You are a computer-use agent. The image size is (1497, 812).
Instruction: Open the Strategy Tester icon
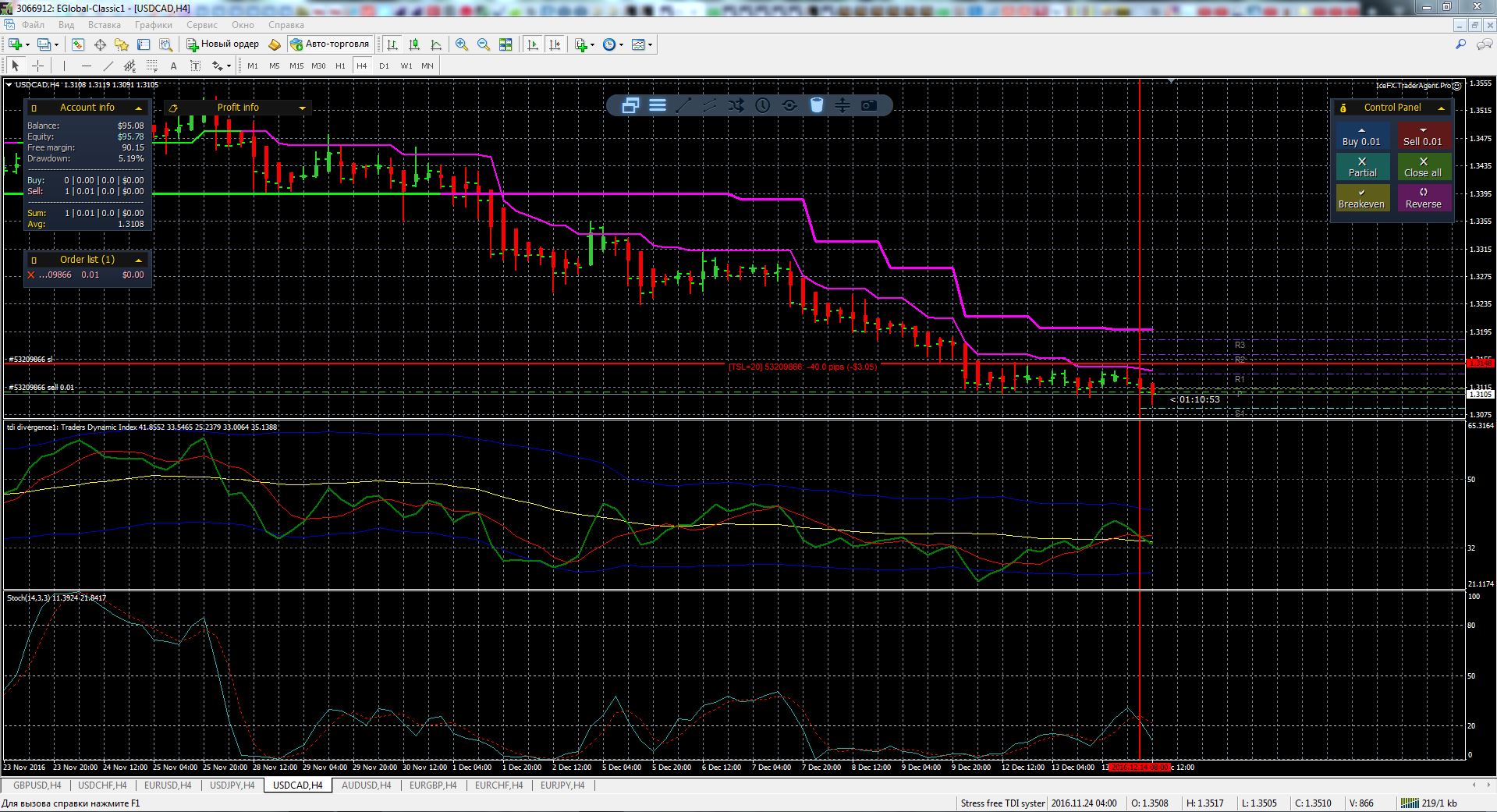click(x=165, y=44)
